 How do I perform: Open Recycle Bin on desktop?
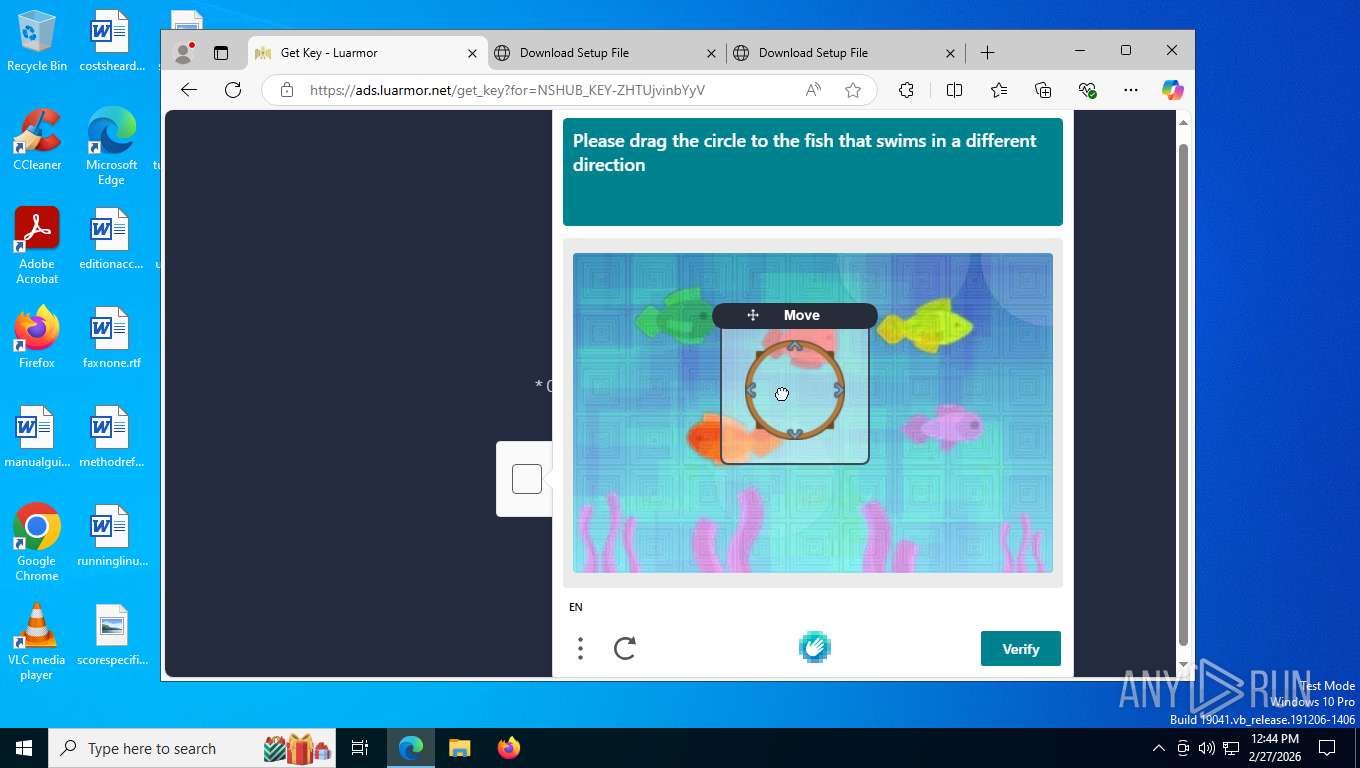click(37, 41)
